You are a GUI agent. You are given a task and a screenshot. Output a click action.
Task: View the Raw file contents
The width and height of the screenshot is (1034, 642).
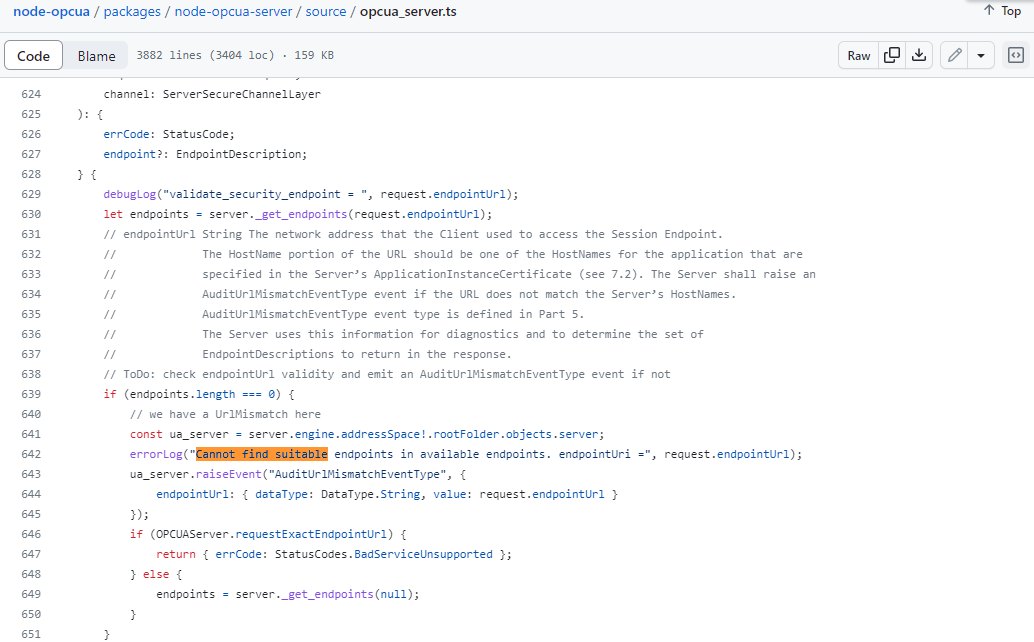coord(858,55)
